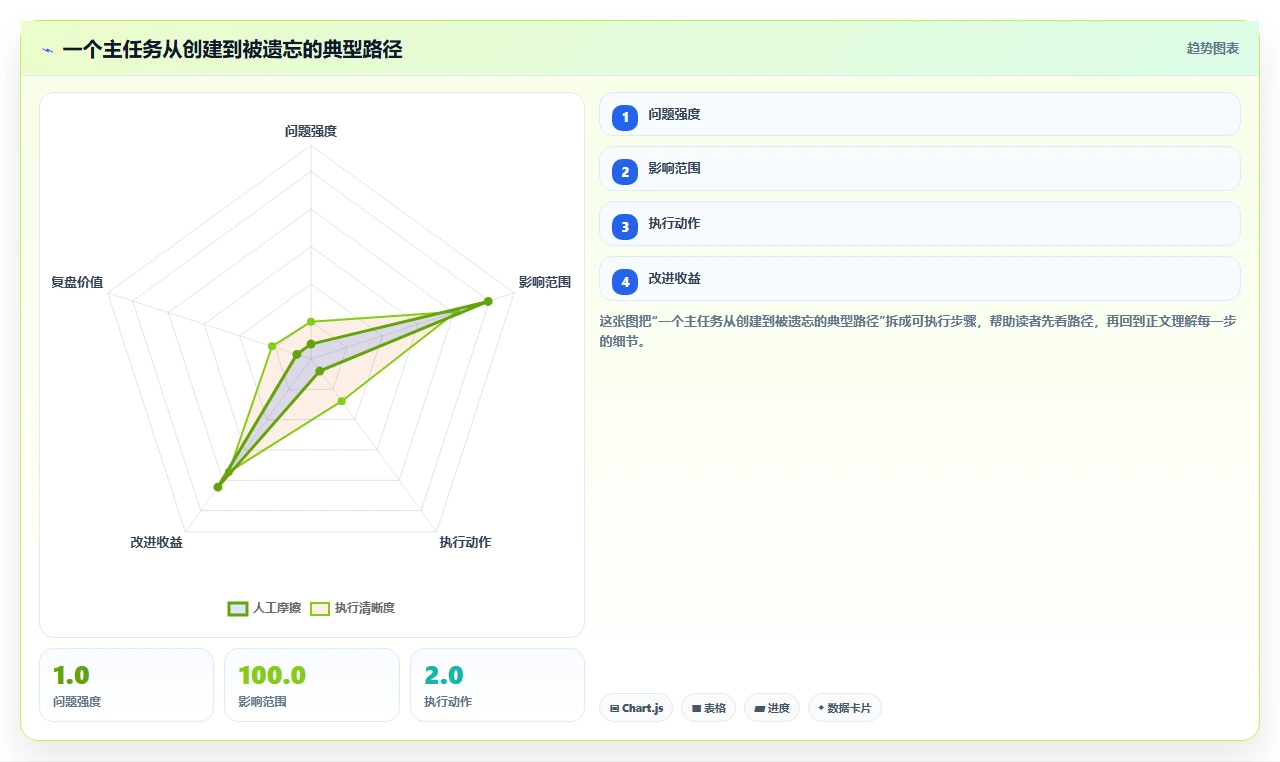
Task: Click the 复盘价值 radar axis label
Action: [x=77, y=282]
